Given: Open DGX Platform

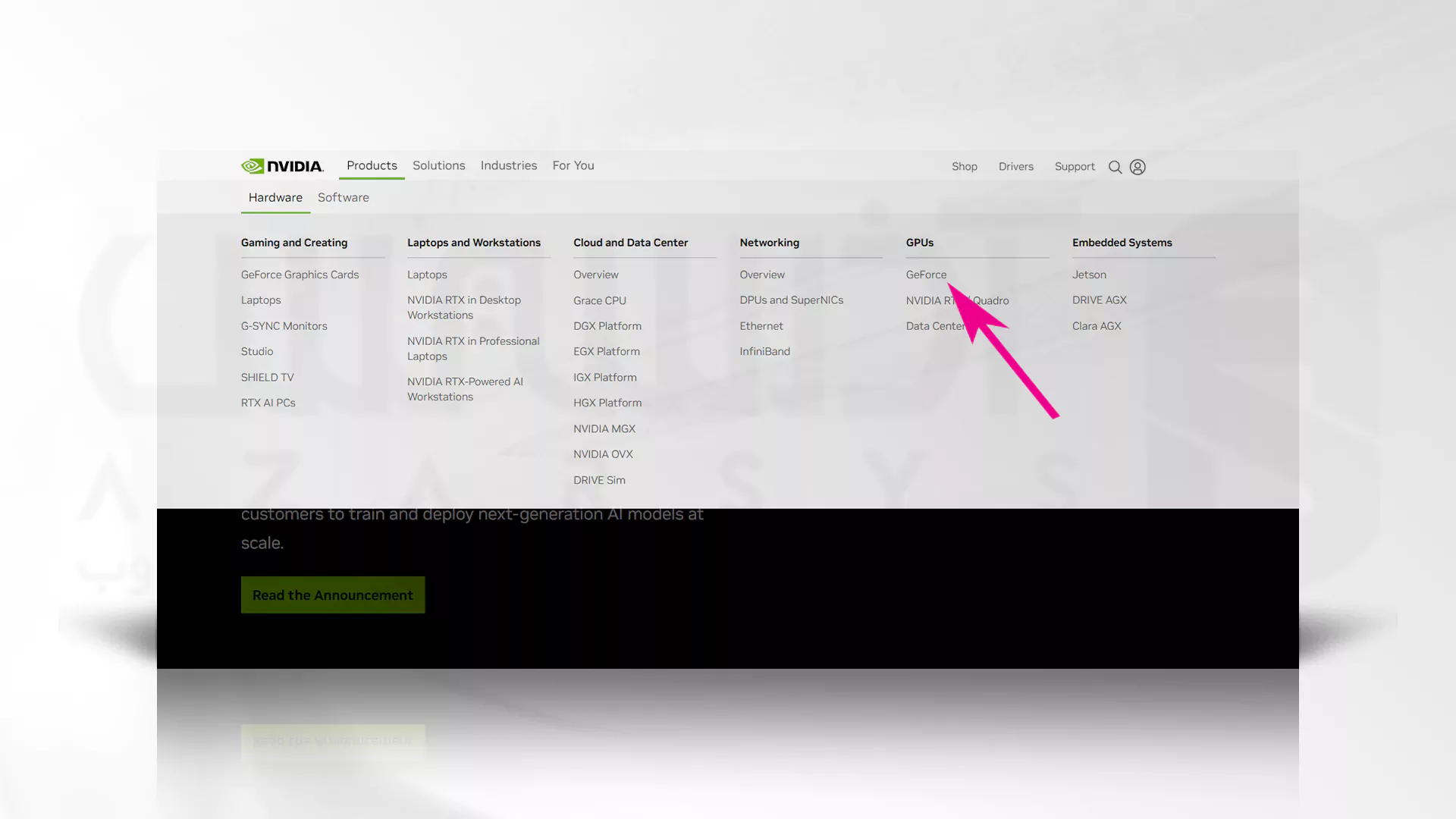Looking at the screenshot, I should tap(607, 326).
